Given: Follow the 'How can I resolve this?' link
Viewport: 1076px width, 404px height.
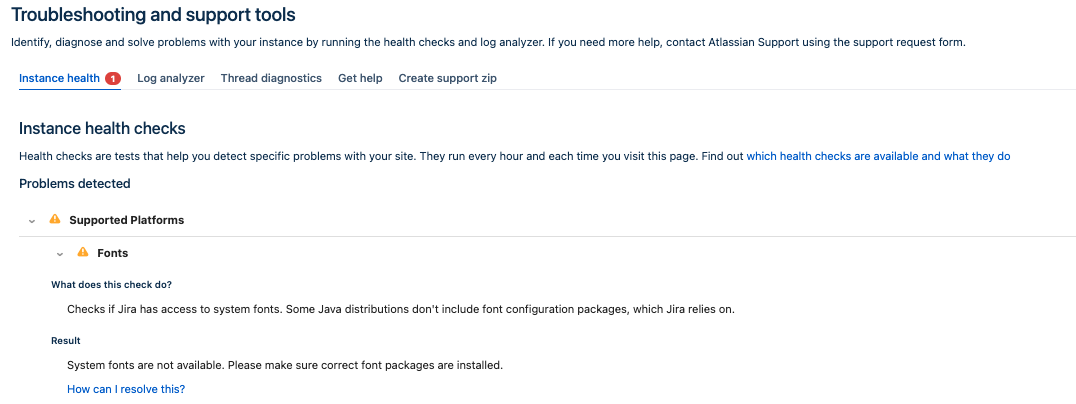Looking at the screenshot, I should (x=126, y=389).
